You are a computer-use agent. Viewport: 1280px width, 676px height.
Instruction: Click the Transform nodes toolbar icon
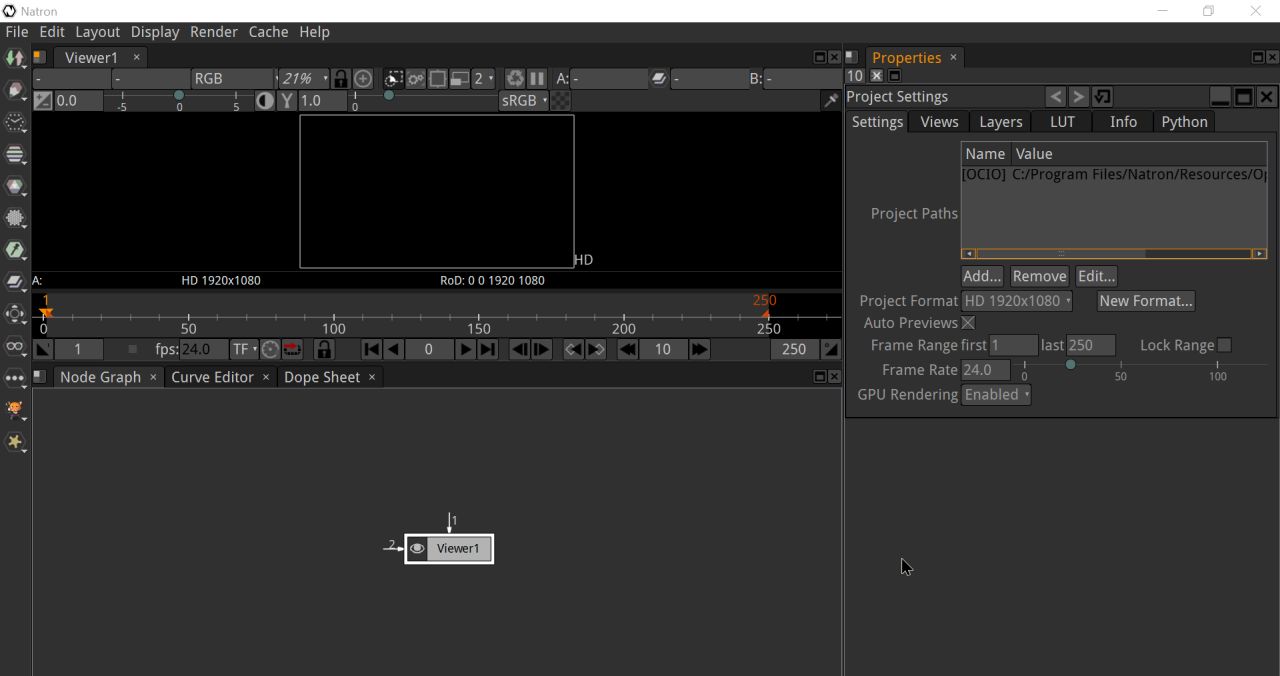15,314
